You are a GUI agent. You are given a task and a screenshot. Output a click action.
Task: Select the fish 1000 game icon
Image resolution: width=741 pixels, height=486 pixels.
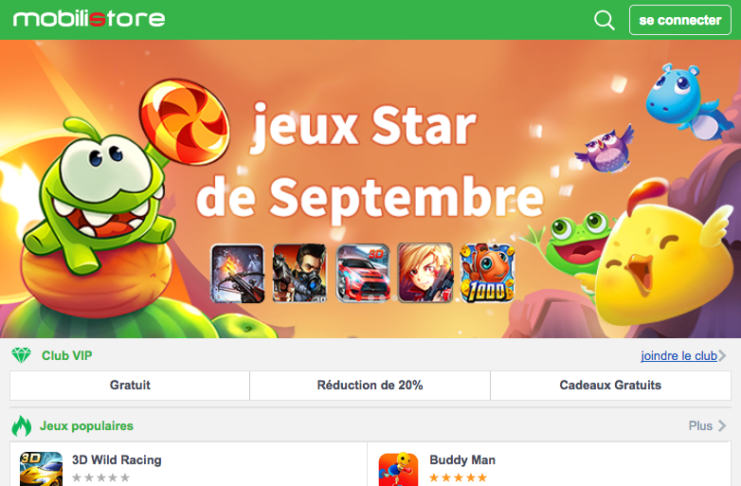point(488,273)
